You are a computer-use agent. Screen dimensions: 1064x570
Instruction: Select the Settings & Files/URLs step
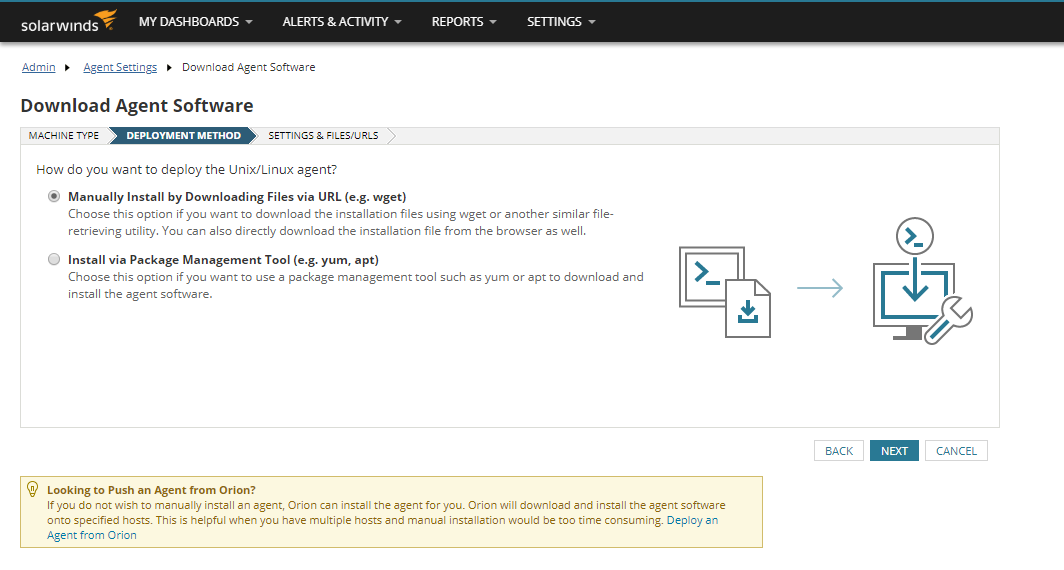click(323, 136)
